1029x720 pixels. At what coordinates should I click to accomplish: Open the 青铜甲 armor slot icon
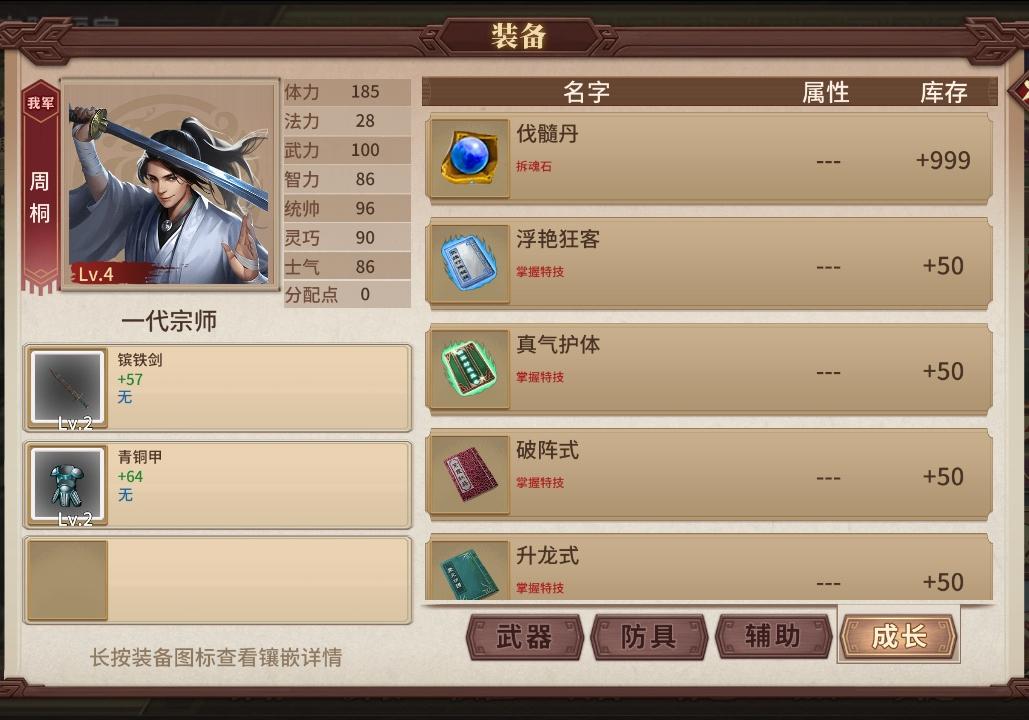(67, 485)
